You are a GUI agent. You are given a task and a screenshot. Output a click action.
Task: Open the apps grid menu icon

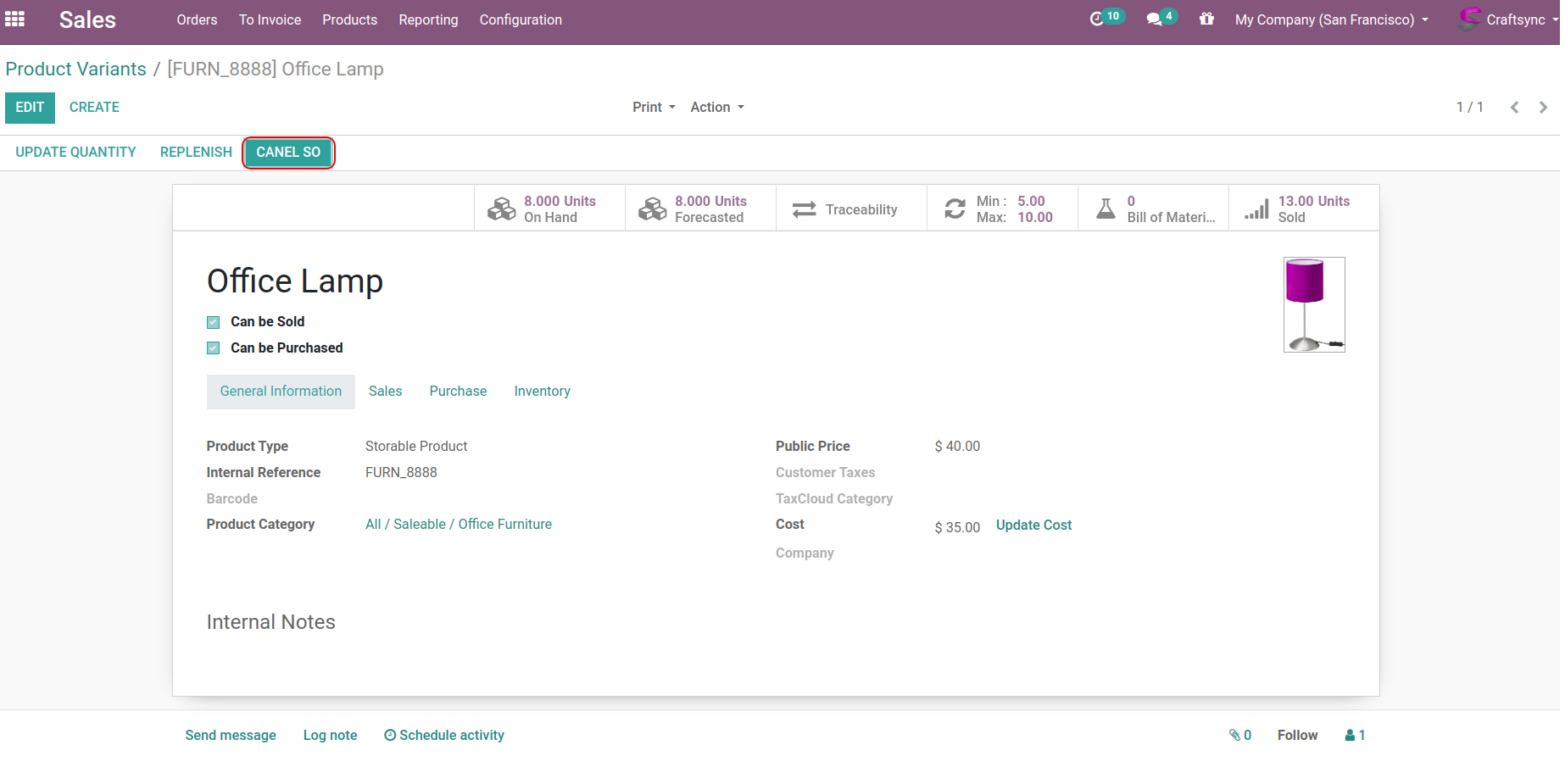click(x=14, y=19)
